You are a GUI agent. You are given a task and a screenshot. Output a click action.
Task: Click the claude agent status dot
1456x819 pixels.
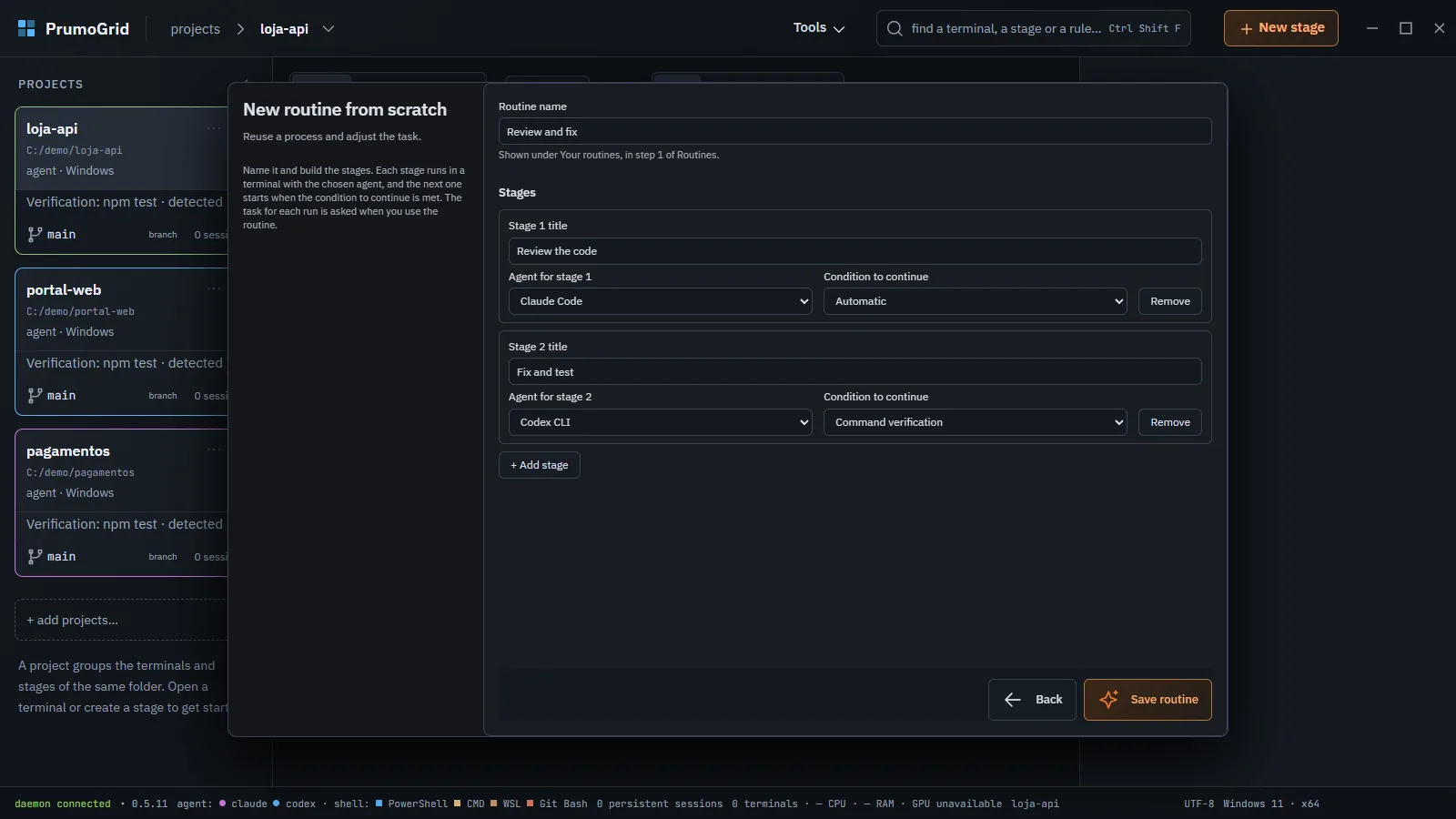(x=222, y=804)
